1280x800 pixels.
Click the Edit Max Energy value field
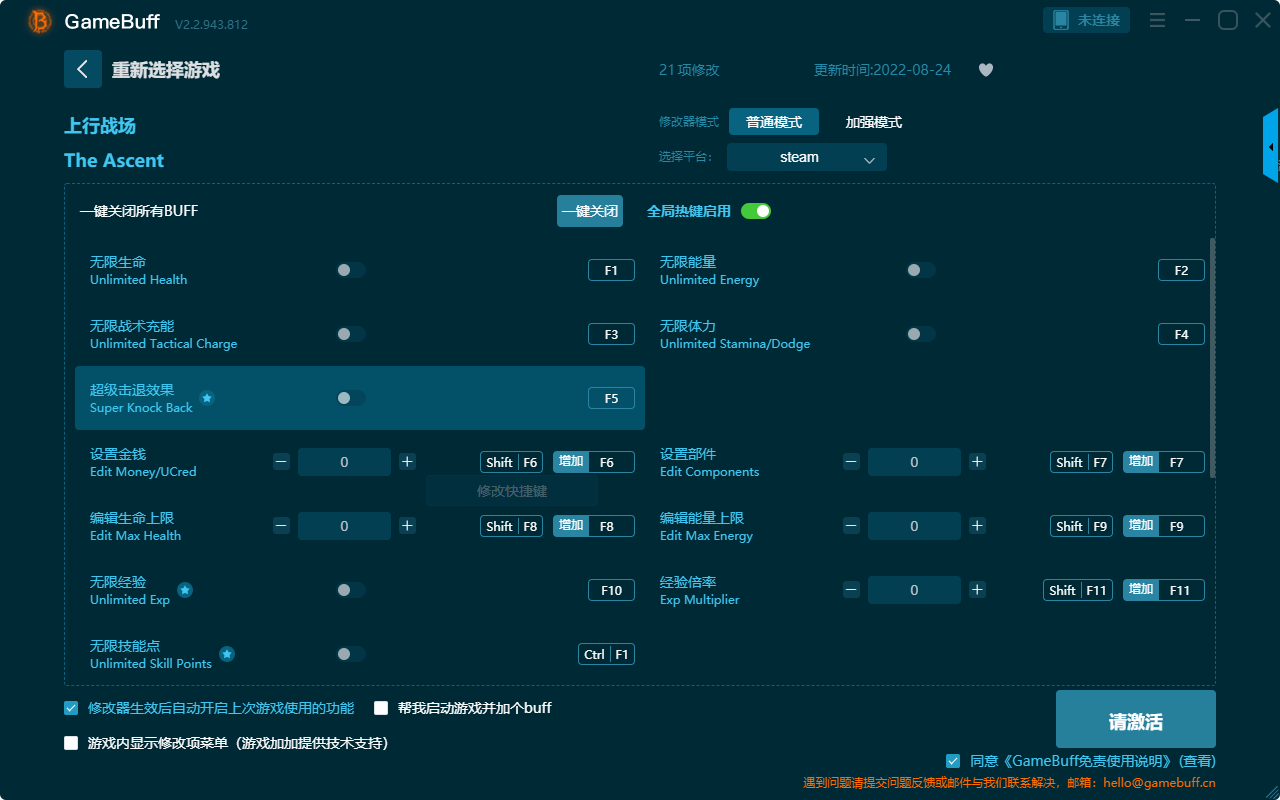click(x=914, y=526)
